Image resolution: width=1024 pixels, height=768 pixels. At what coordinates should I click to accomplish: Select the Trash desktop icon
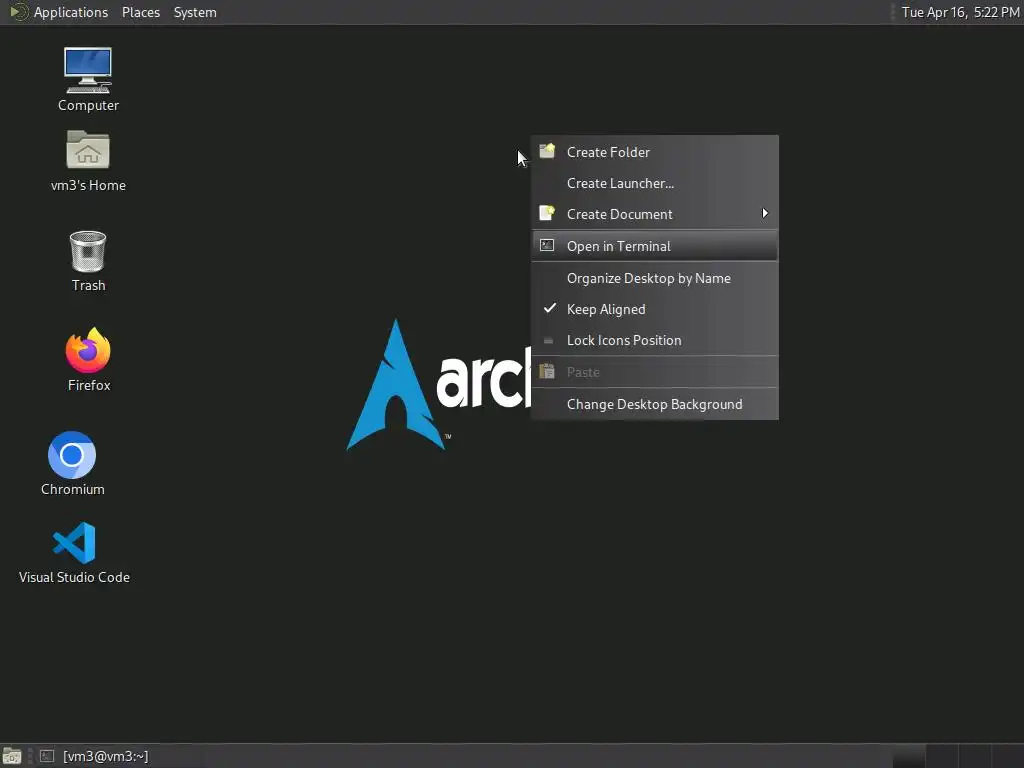[88, 261]
